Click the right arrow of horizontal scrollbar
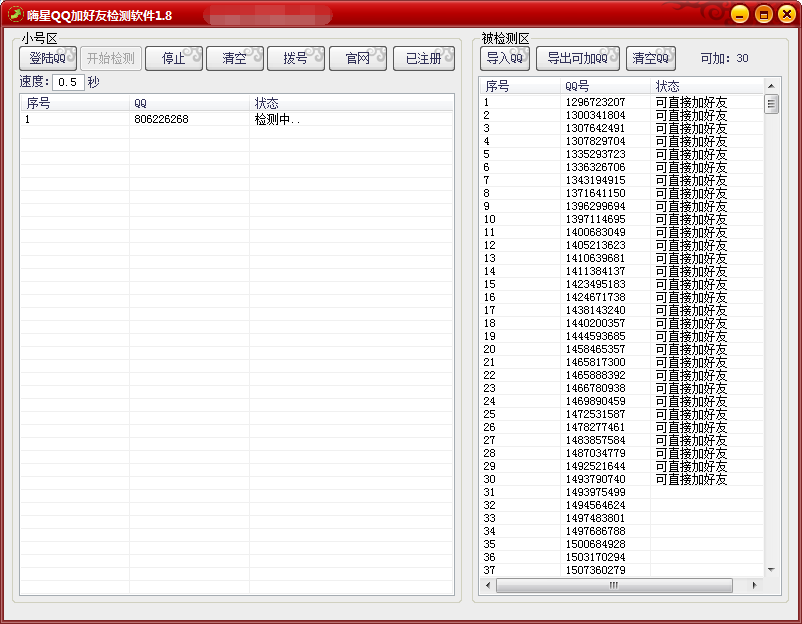802x624 pixels. [x=754, y=585]
